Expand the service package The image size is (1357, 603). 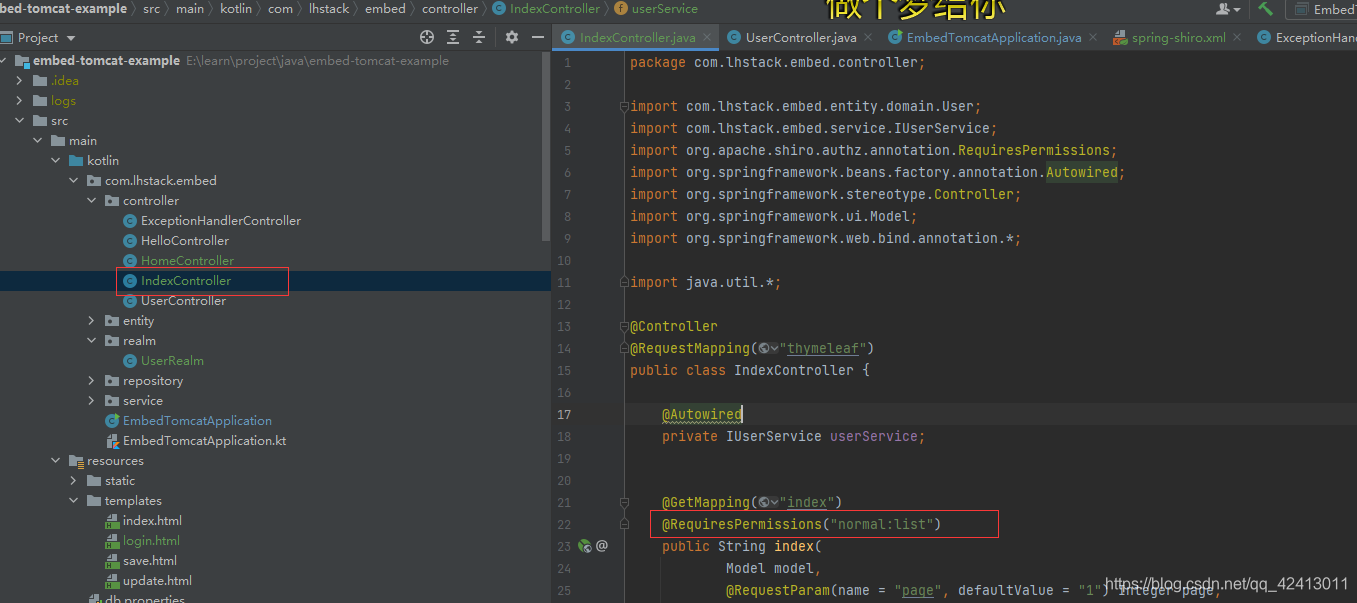(x=91, y=401)
